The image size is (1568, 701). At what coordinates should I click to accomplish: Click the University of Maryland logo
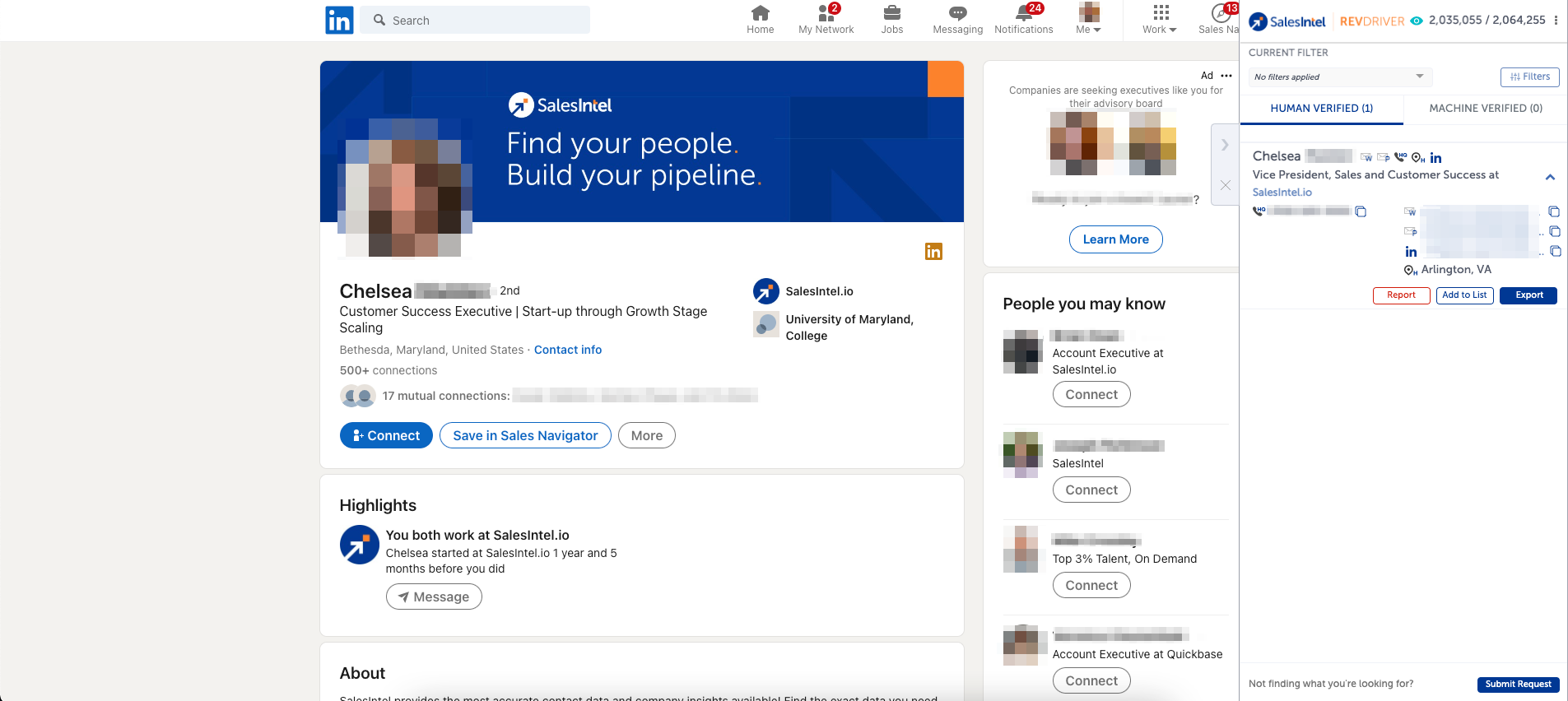(765, 324)
